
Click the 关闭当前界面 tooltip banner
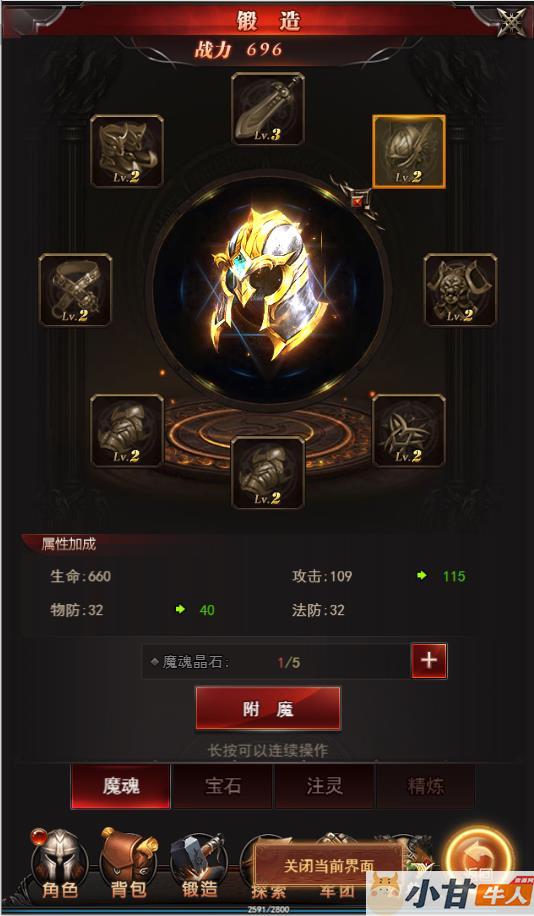click(329, 866)
